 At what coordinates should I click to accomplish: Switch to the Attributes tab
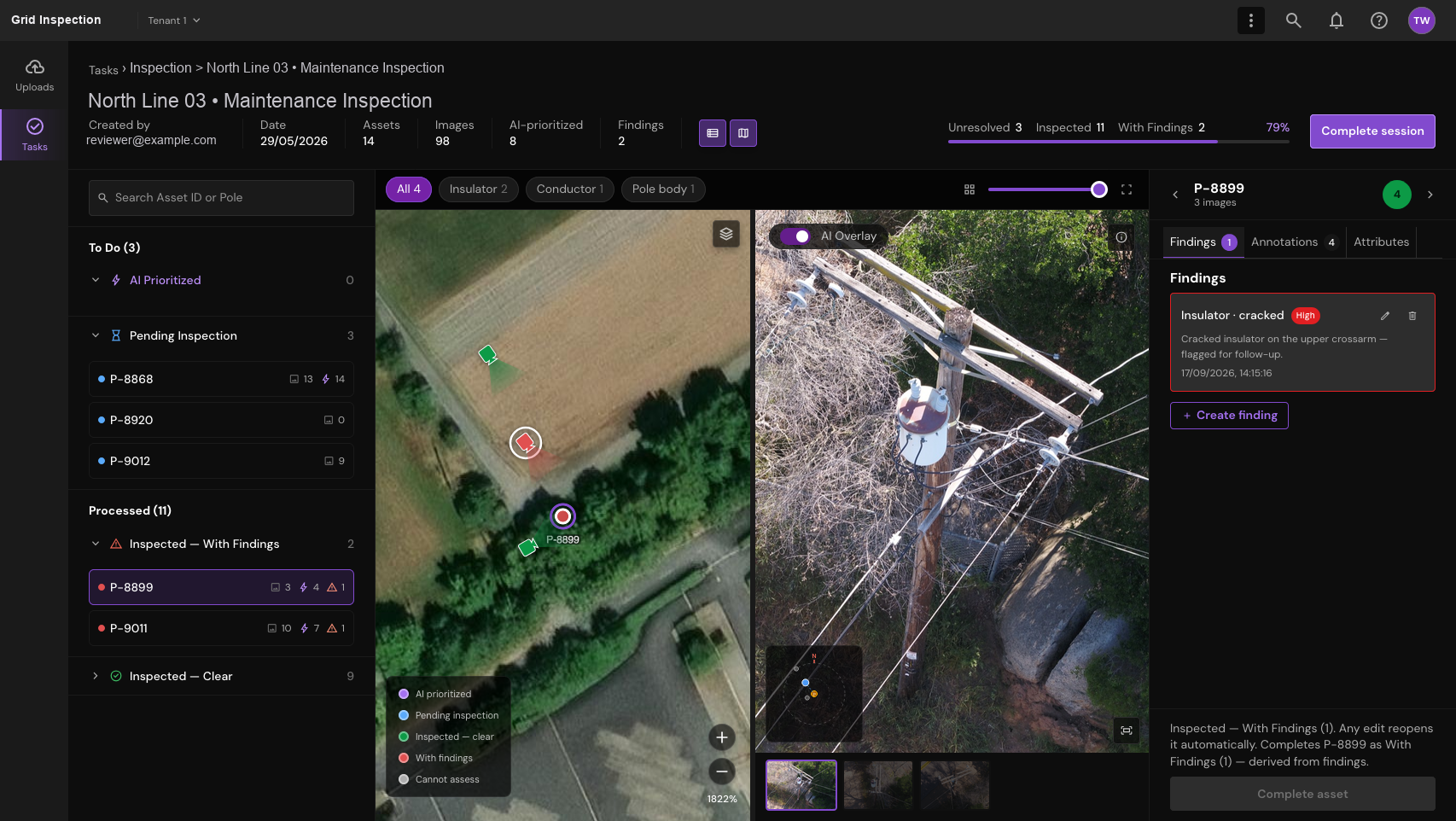pyautogui.click(x=1381, y=242)
